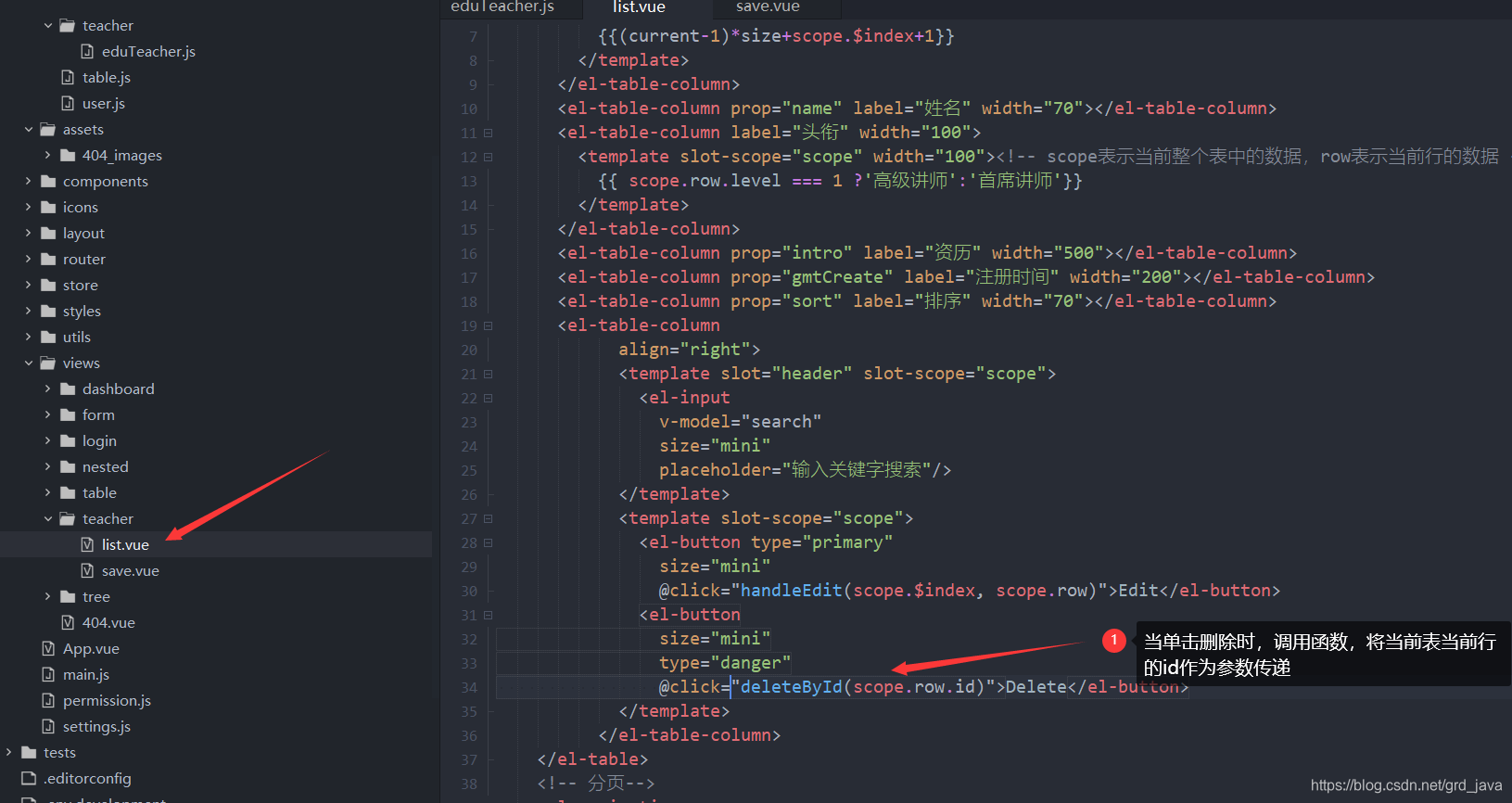This screenshot has width=1512, height=803.
Task: Collapse the assets folder chevron
Action: pyautogui.click(x=29, y=130)
